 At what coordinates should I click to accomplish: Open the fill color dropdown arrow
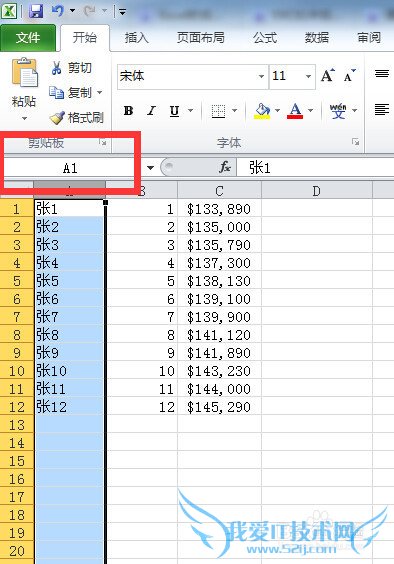click(x=277, y=110)
